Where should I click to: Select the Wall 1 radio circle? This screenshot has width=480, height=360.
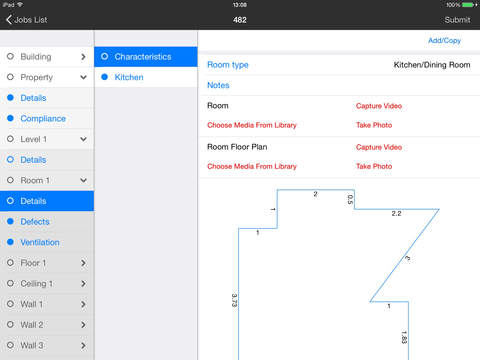pos(10,304)
